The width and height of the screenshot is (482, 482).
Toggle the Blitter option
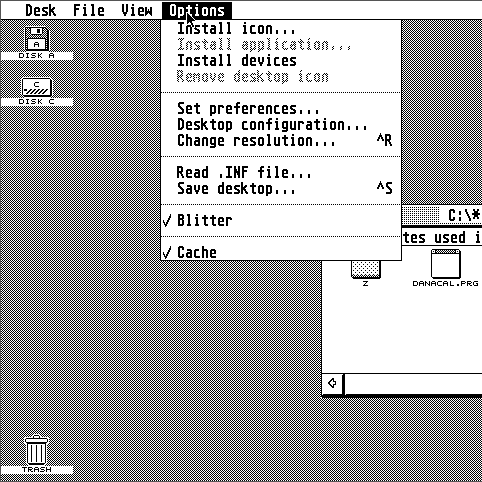tap(281, 221)
